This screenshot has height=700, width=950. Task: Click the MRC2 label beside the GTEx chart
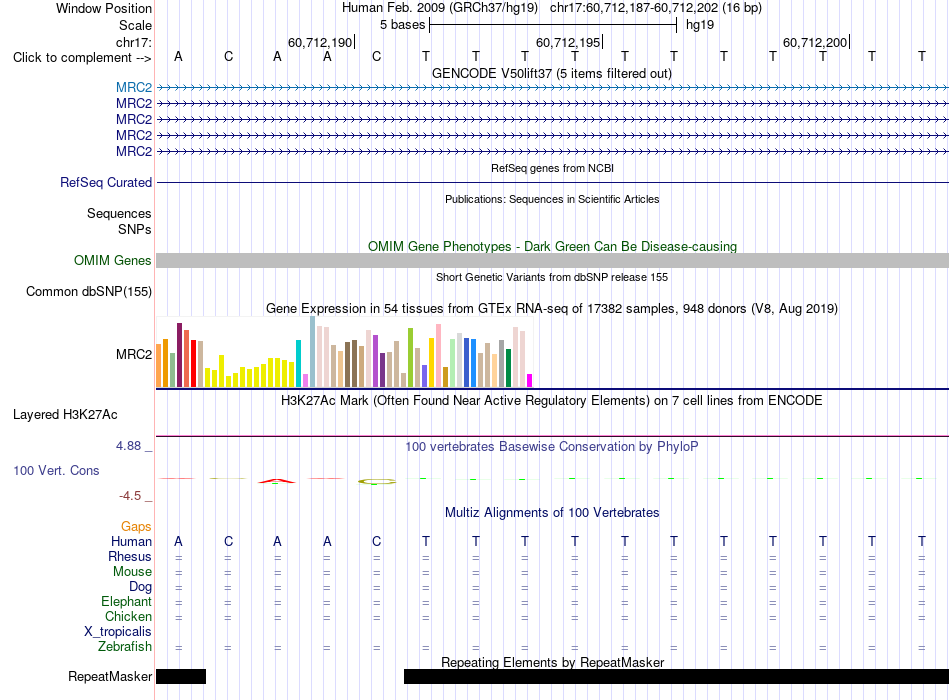click(x=134, y=355)
